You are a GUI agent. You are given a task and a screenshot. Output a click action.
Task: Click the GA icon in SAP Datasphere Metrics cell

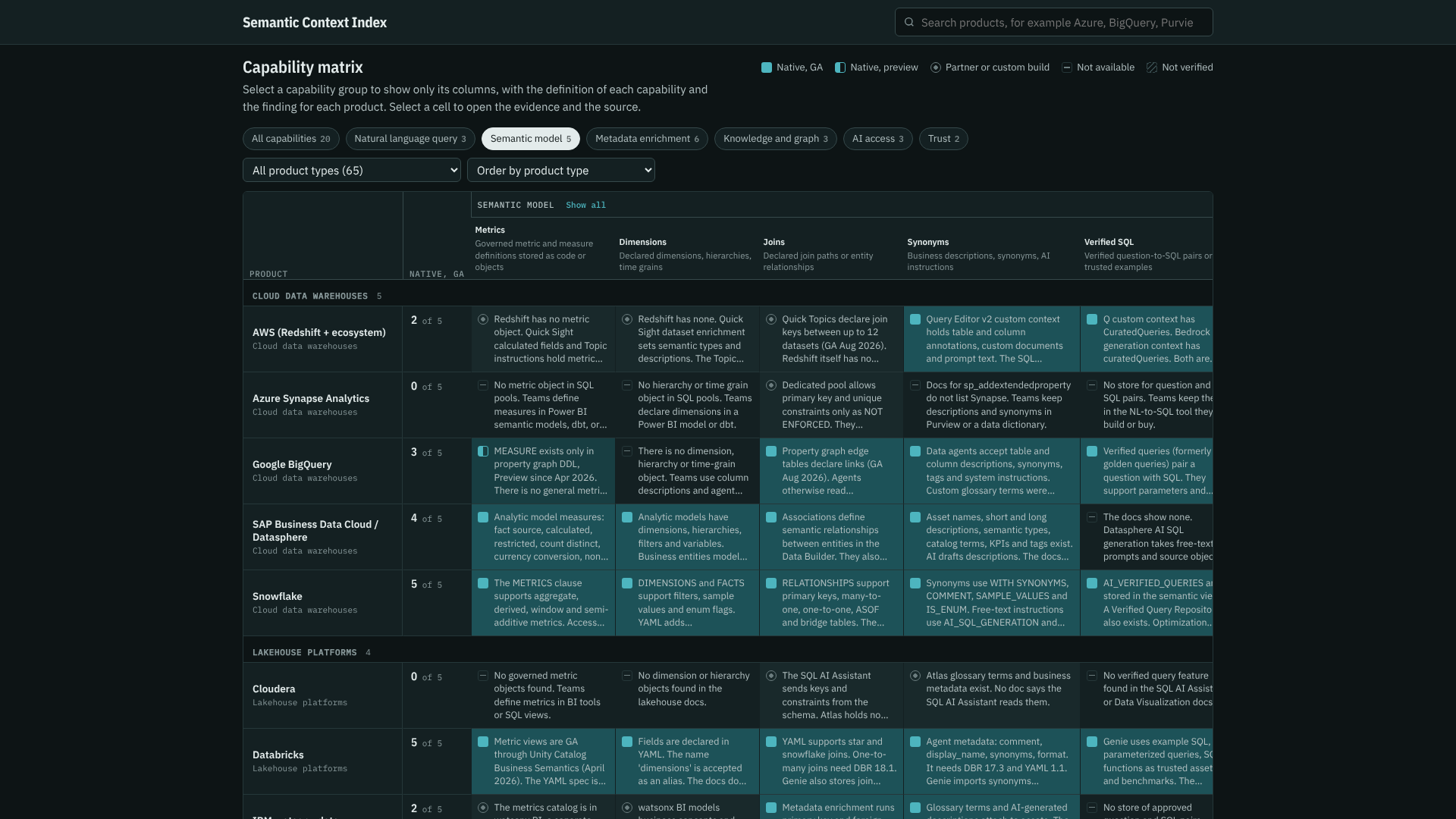click(483, 517)
